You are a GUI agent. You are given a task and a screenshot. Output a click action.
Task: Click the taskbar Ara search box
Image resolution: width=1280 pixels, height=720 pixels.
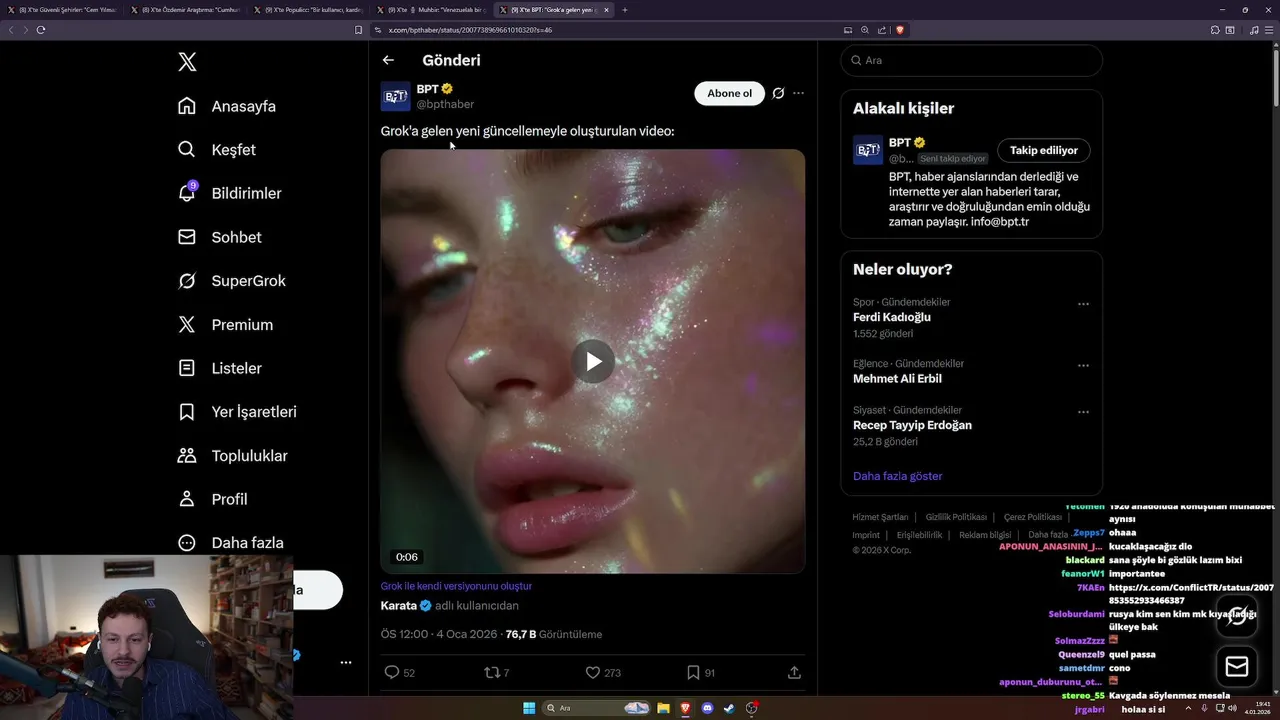tap(596, 708)
